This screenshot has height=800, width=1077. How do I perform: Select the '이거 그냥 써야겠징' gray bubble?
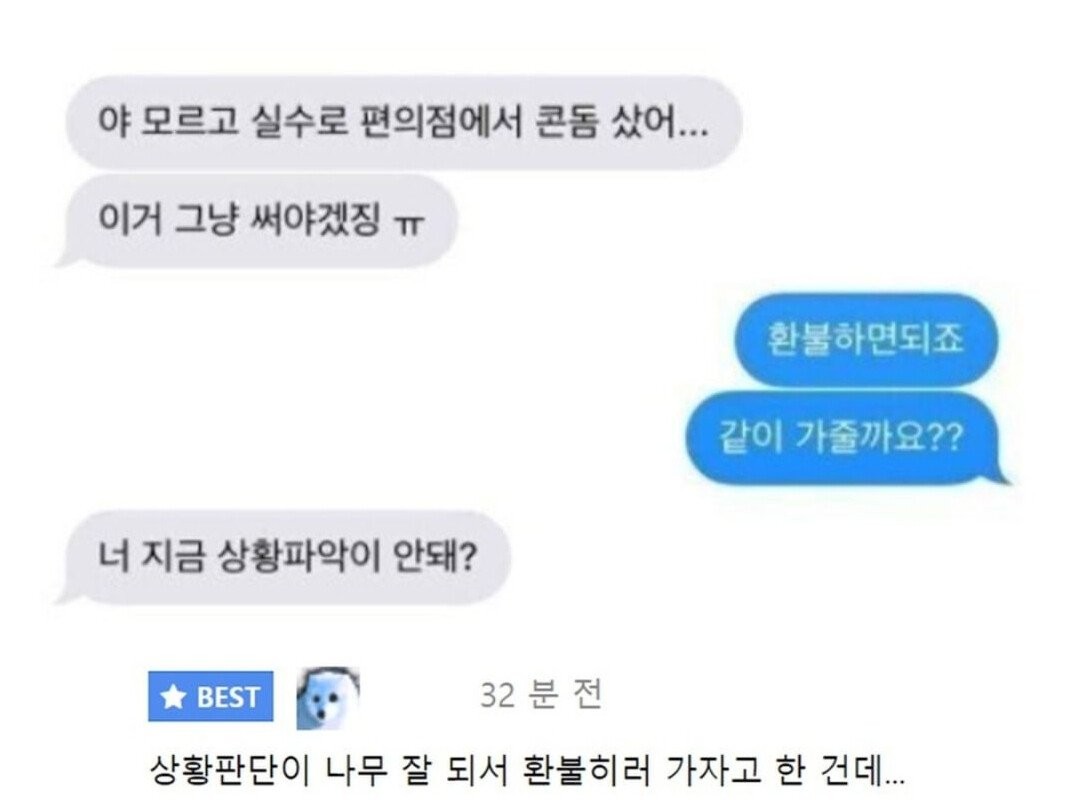tap(256, 220)
